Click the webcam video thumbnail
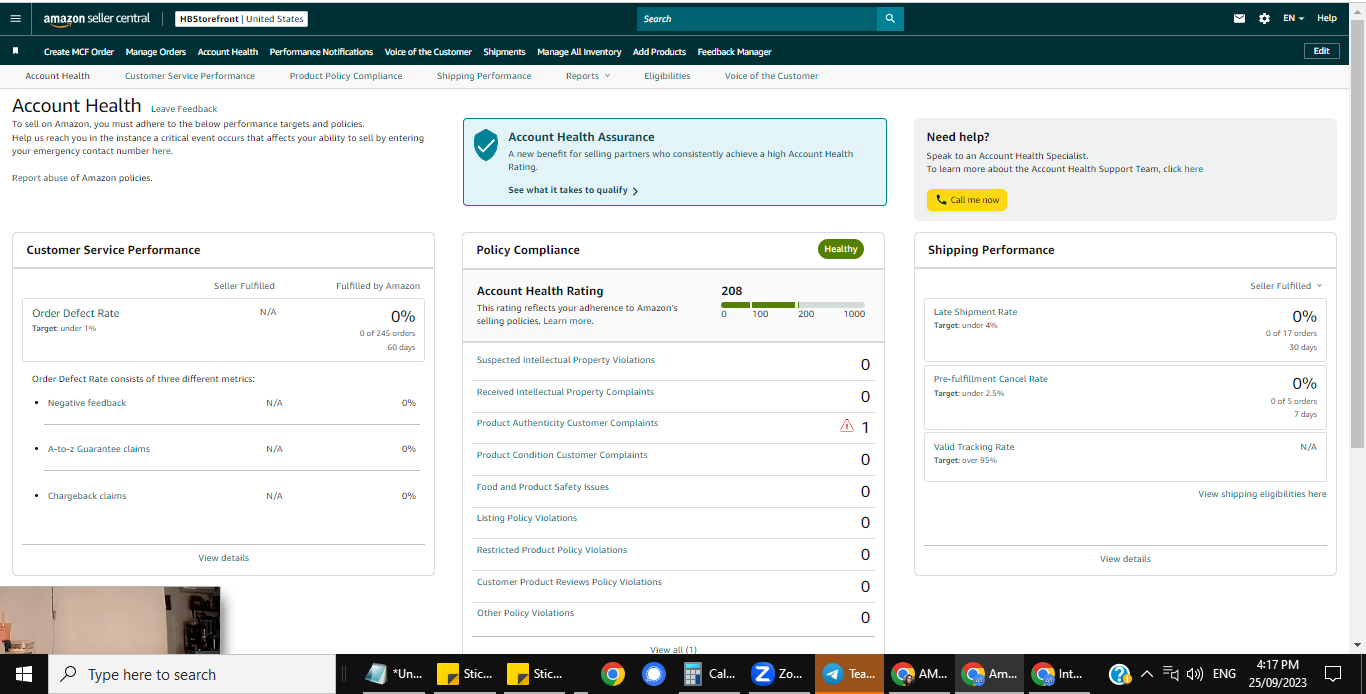This screenshot has height=694, width=1366. (110, 620)
